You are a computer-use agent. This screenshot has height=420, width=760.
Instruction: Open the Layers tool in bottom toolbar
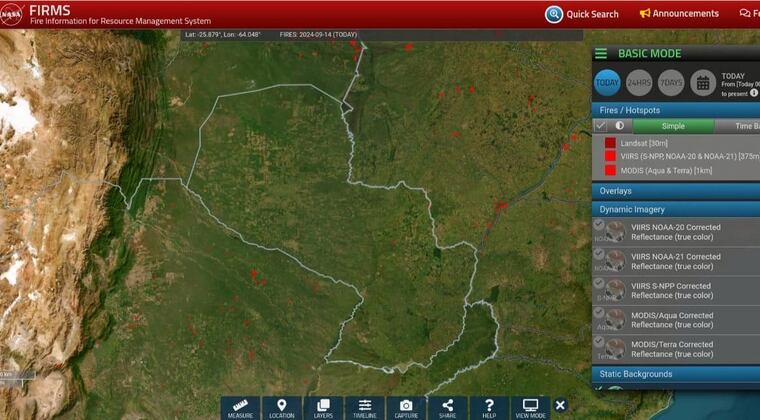(323, 406)
